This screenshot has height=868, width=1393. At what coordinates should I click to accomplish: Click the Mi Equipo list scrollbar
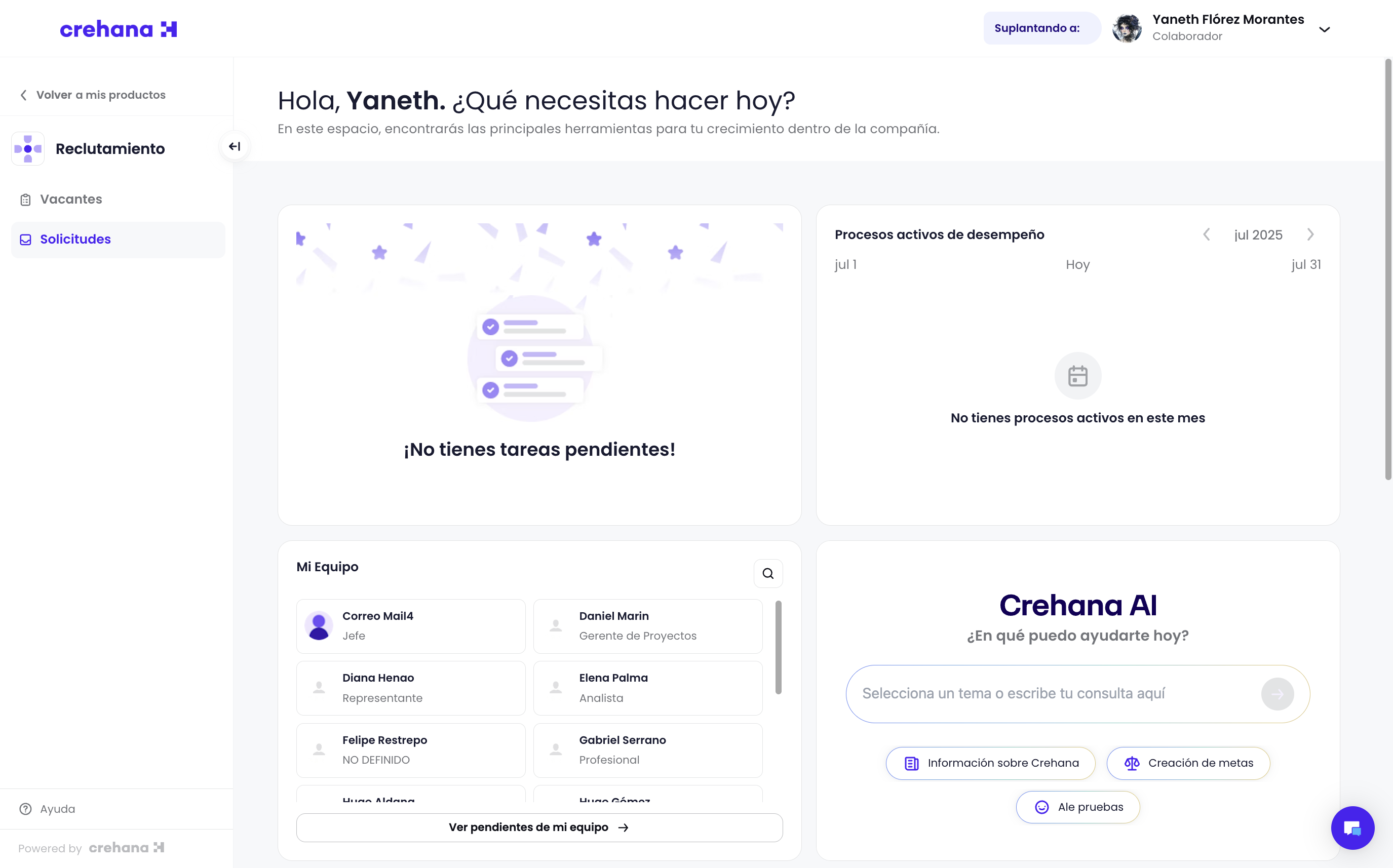click(x=778, y=648)
